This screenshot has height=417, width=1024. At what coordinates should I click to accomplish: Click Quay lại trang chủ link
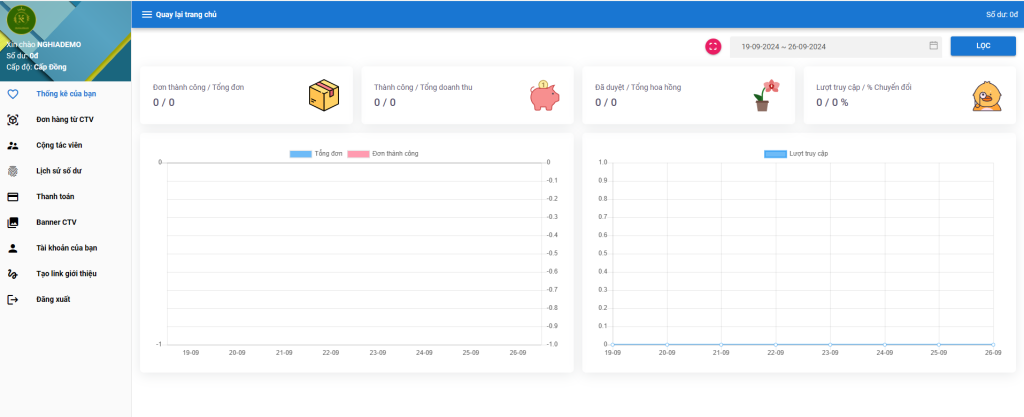[186, 14]
